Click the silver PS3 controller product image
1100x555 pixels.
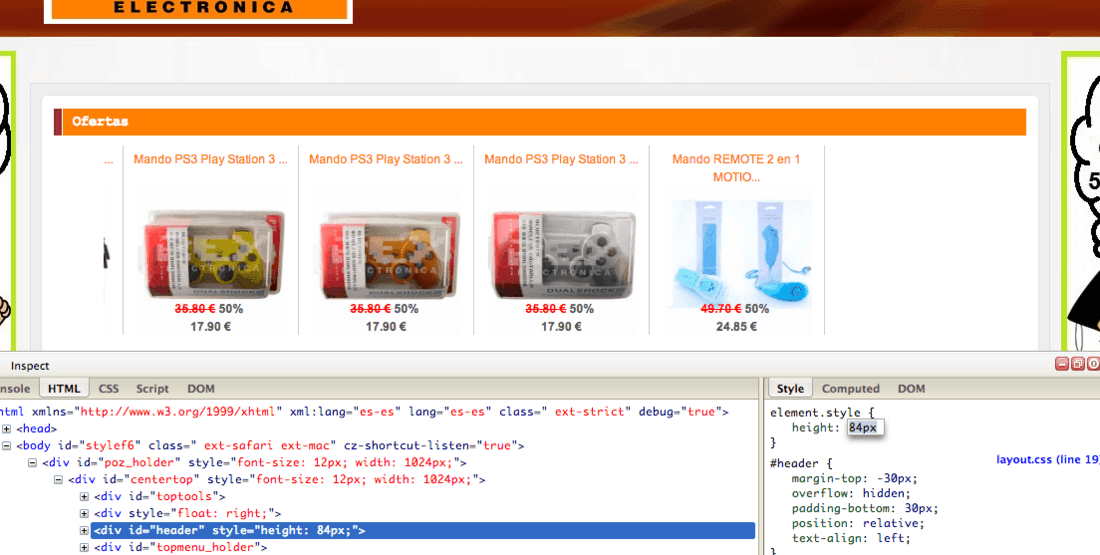[x=562, y=253]
